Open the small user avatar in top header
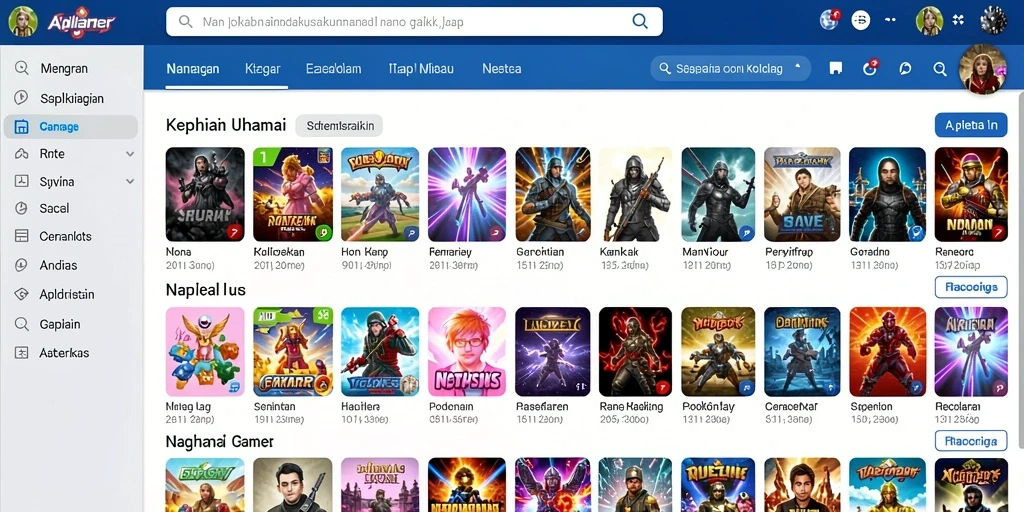This screenshot has height=512, width=1024. 929,20
